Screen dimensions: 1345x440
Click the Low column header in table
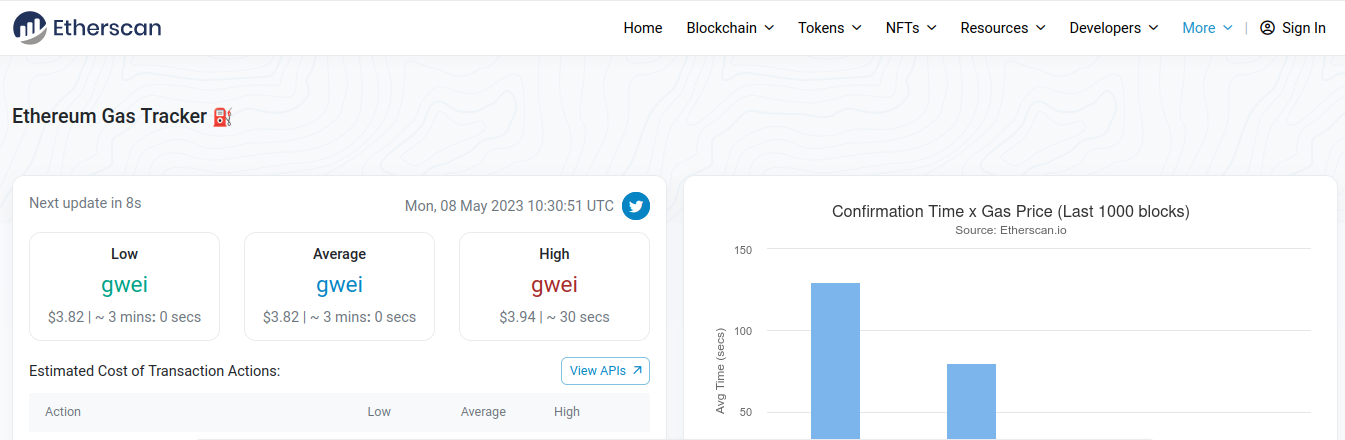(379, 412)
